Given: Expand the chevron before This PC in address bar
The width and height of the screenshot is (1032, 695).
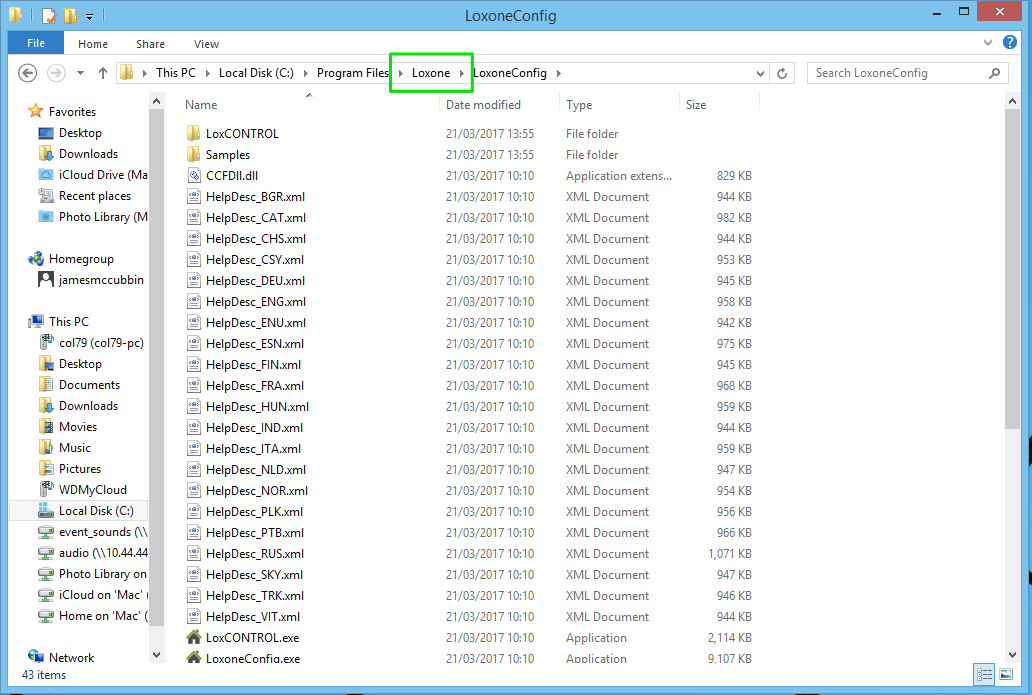Looking at the screenshot, I should (x=144, y=73).
